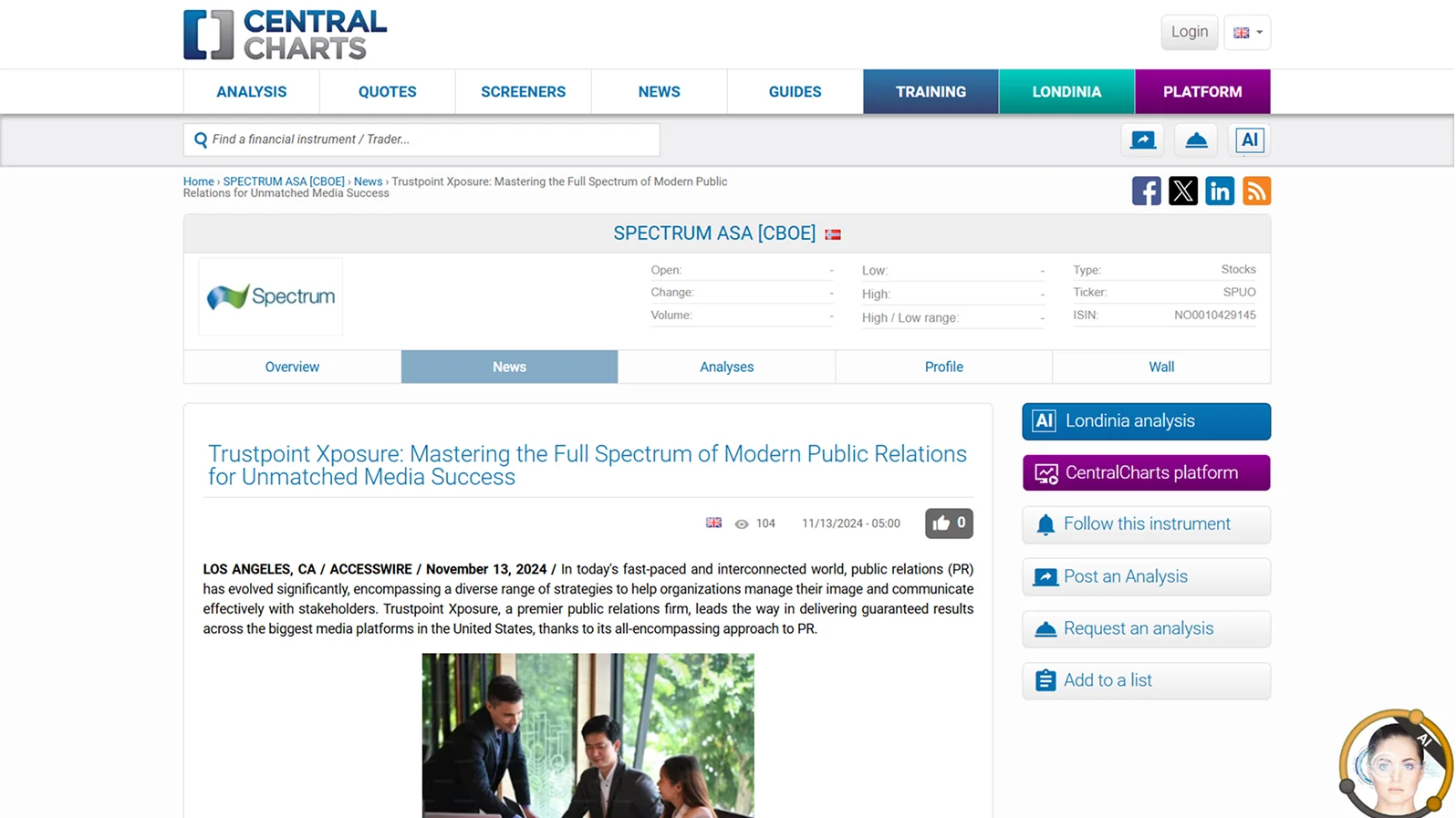The image size is (1456, 818).
Task: Click the CentralCharts platform button
Action: click(x=1147, y=473)
